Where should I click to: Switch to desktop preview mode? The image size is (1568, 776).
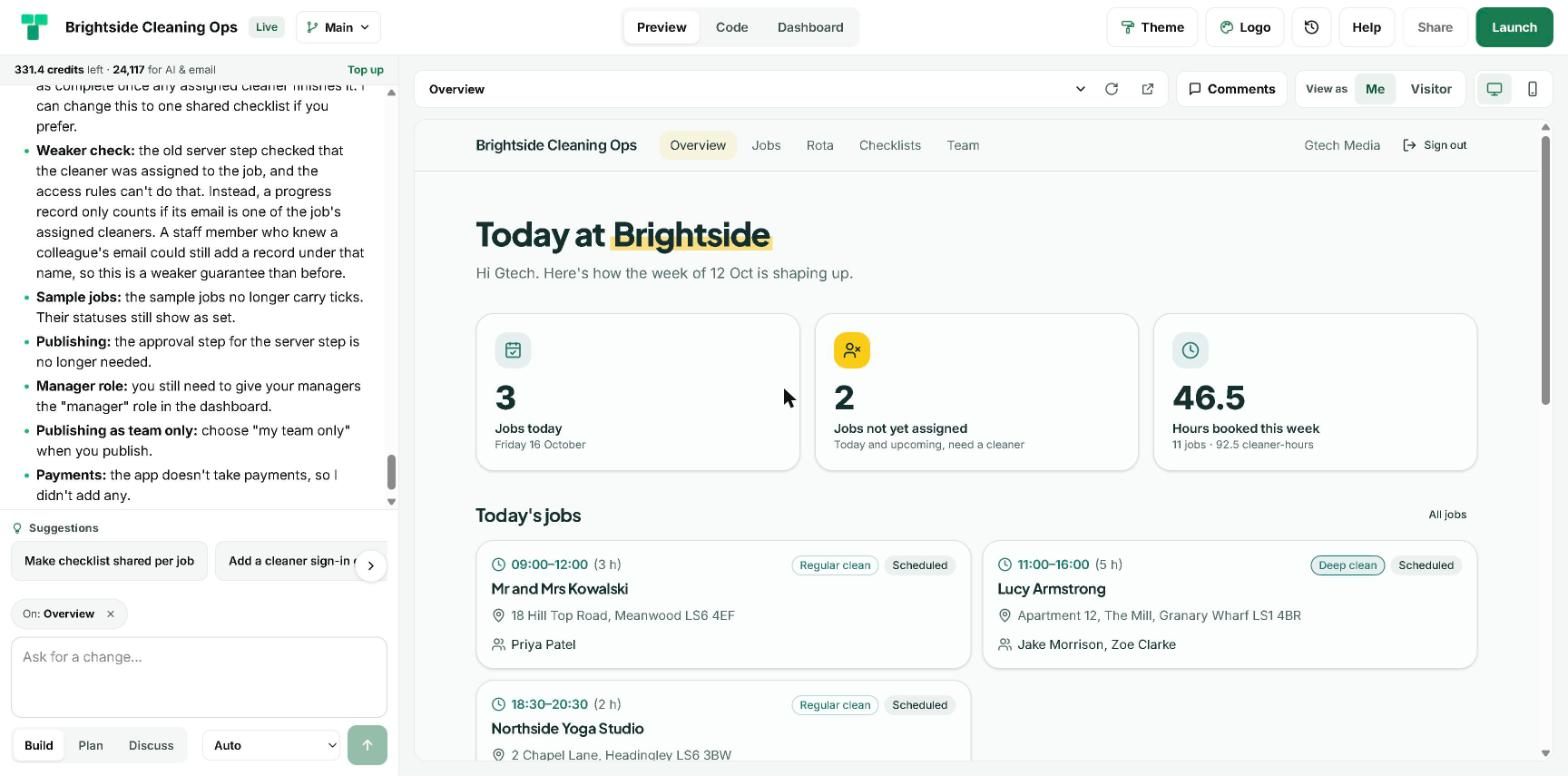pyautogui.click(x=1494, y=89)
